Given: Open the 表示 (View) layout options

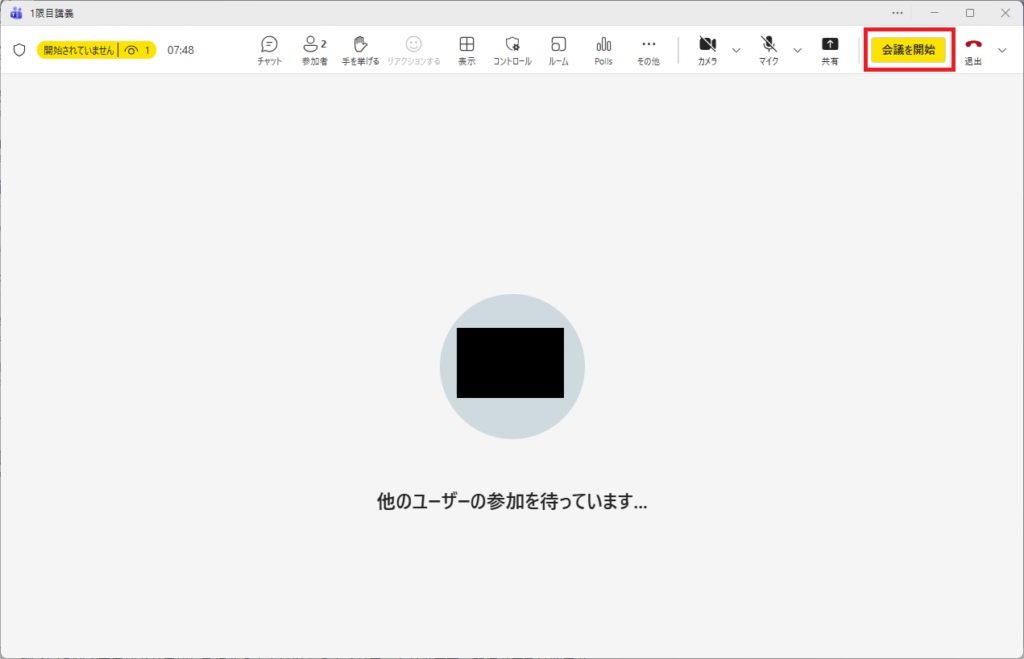Looking at the screenshot, I should (x=466, y=49).
